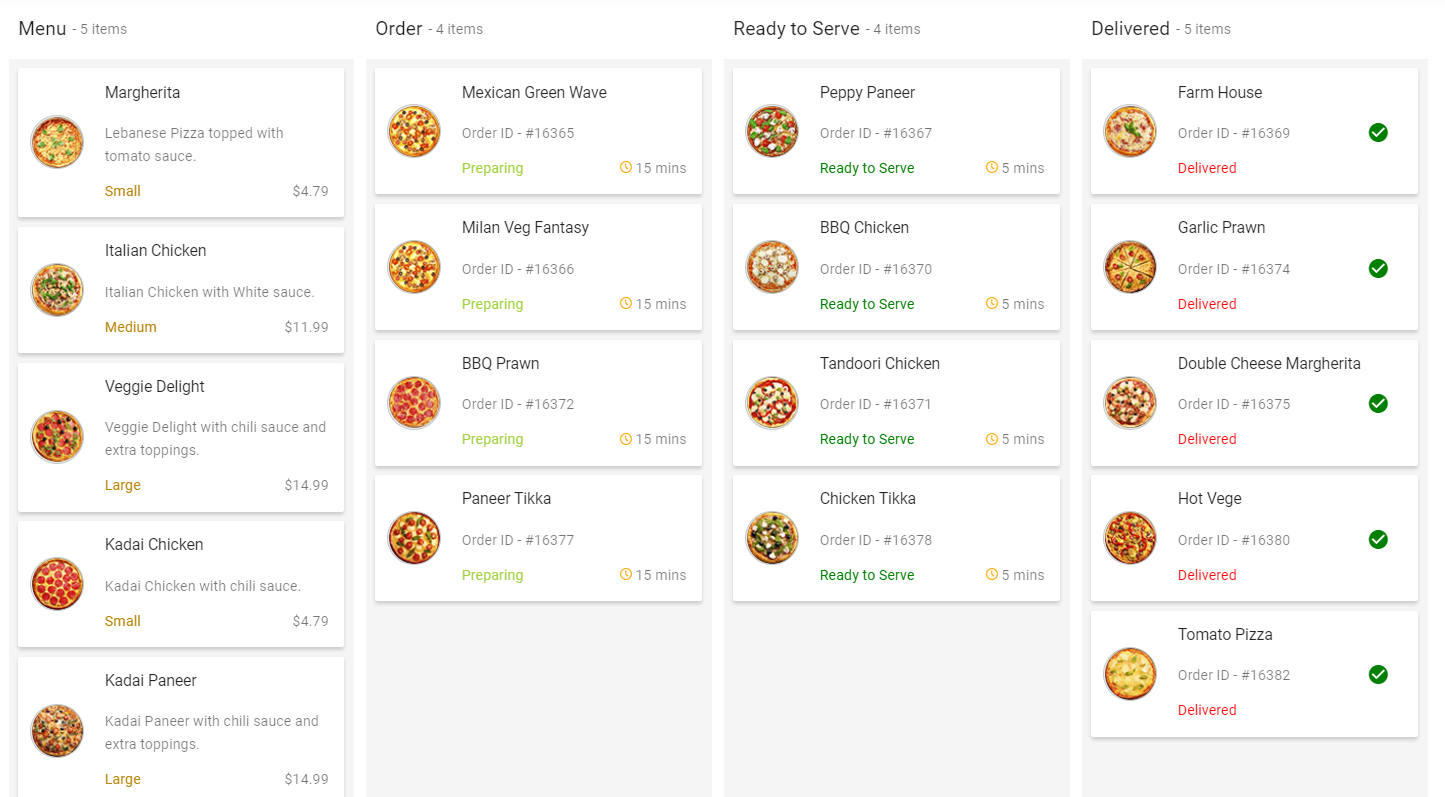
Task: Click the clock icon on Peppy Paneer card
Action: tap(992, 167)
